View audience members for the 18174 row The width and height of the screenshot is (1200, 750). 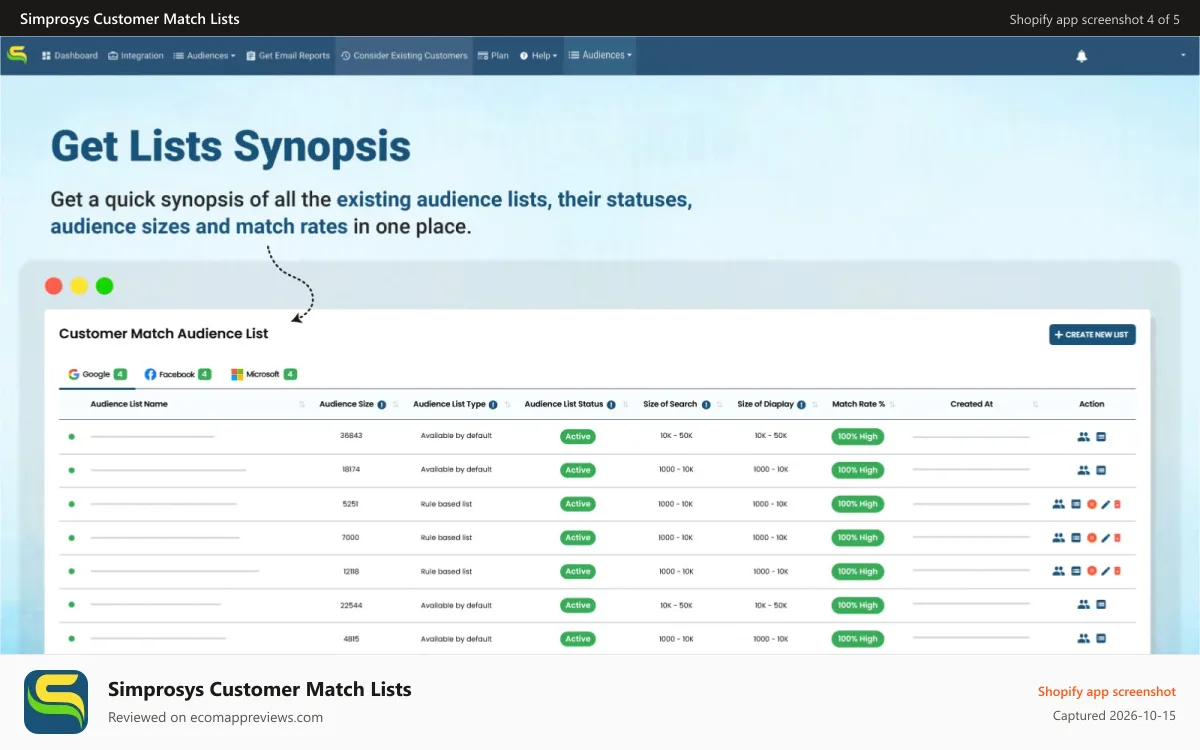pos(1083,470)
